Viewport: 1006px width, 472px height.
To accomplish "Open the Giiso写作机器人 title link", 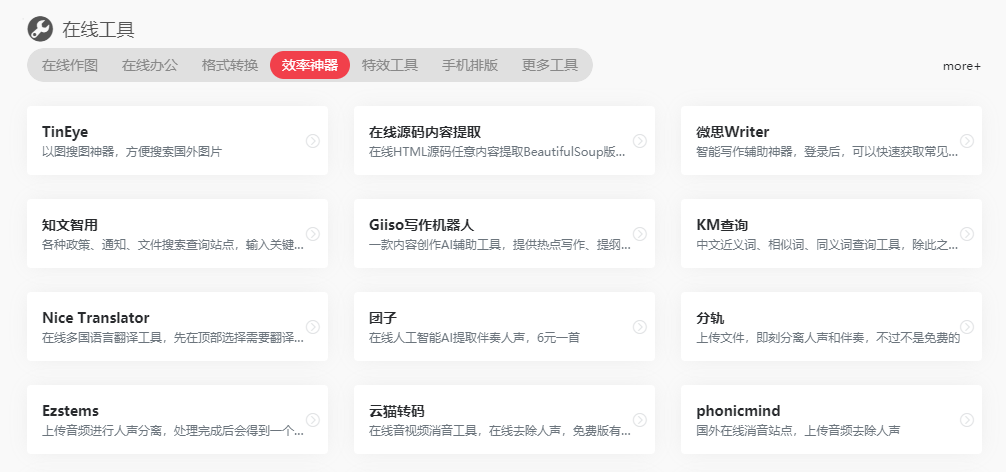I will pos(422,225).
